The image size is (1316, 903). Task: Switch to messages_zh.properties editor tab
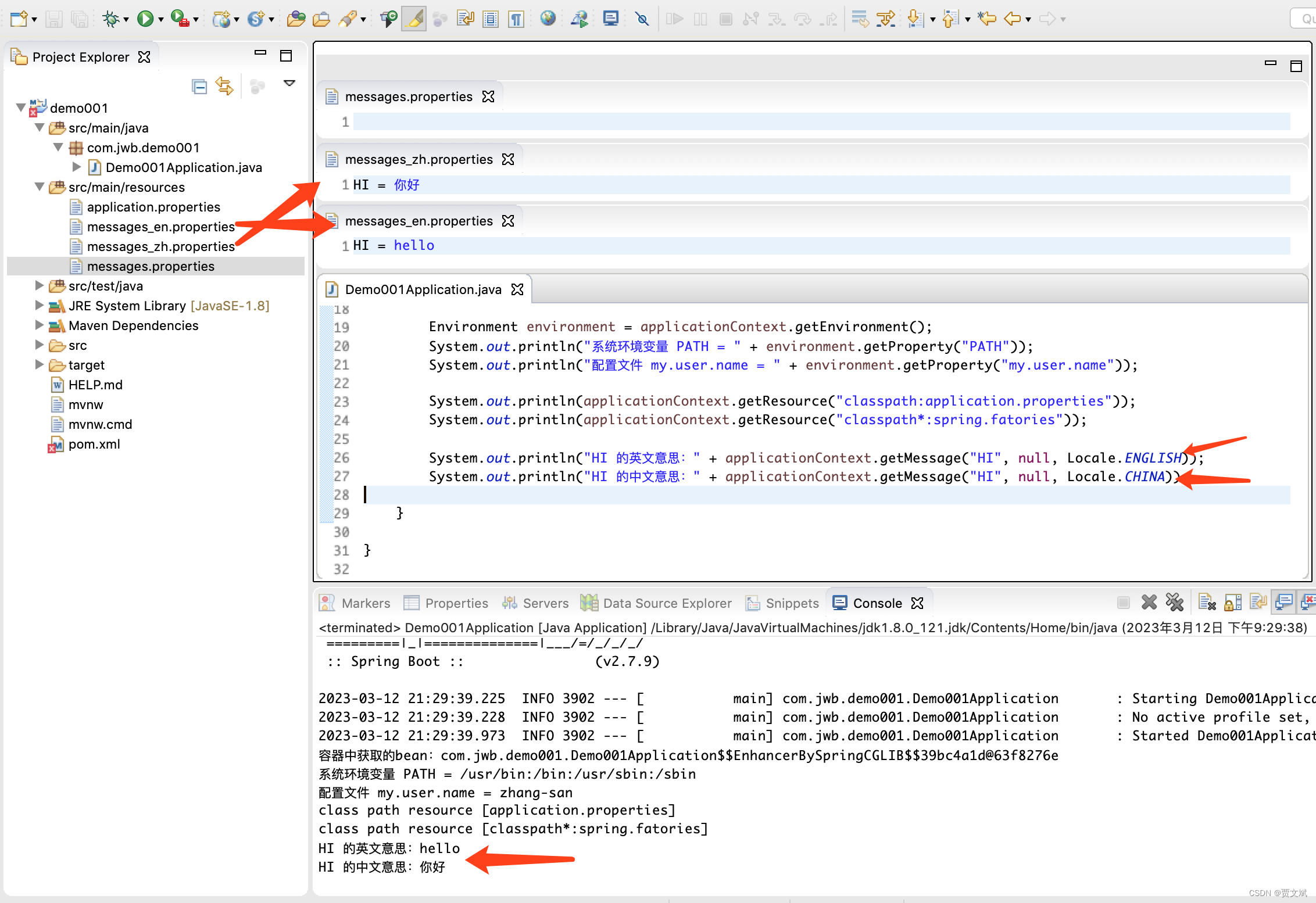pos(419,159)
